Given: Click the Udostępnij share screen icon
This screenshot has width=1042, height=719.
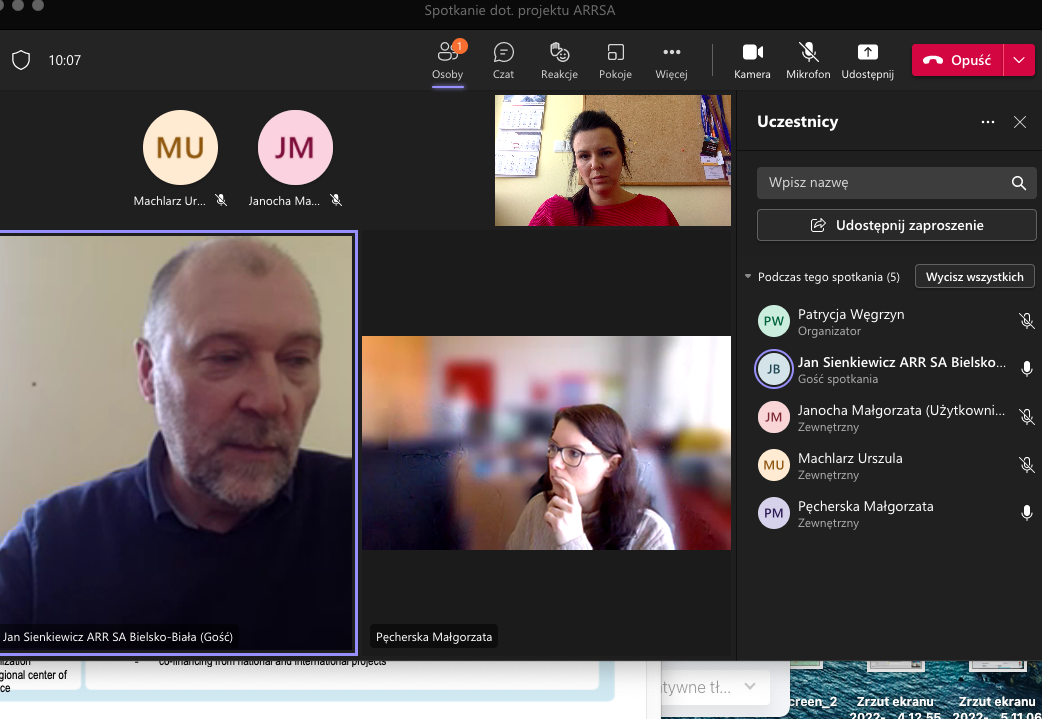Looking at the screenshot, I should point(867,53).
